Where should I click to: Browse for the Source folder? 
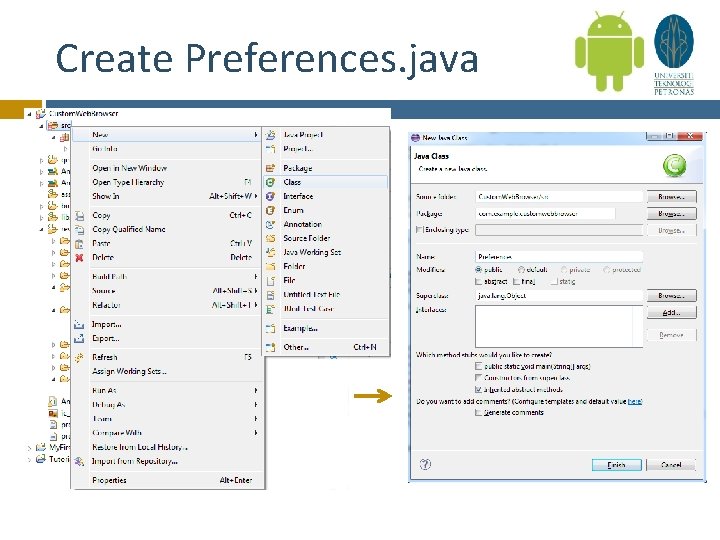tap(671, 197)
